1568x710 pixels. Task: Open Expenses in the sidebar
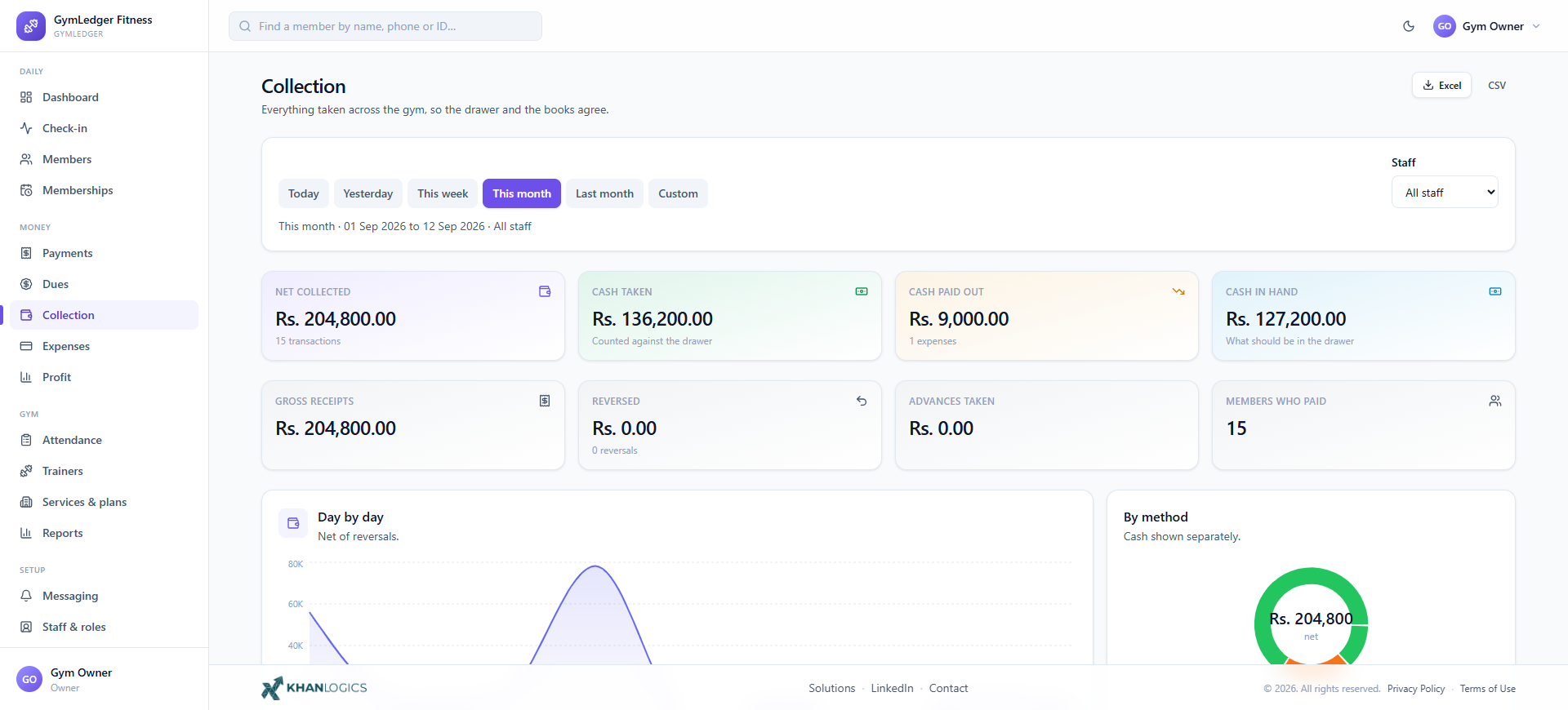(x=105, y=346)
